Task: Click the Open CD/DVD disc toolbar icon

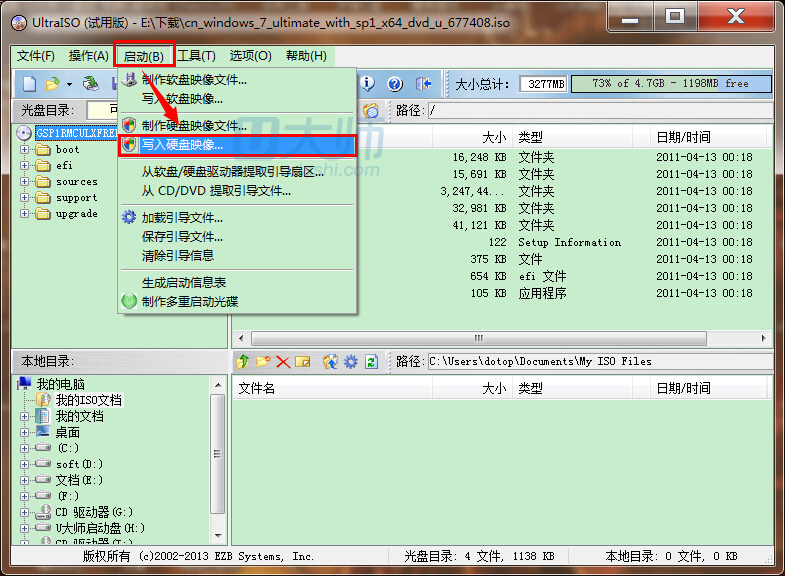Action: tap(91, 84)
